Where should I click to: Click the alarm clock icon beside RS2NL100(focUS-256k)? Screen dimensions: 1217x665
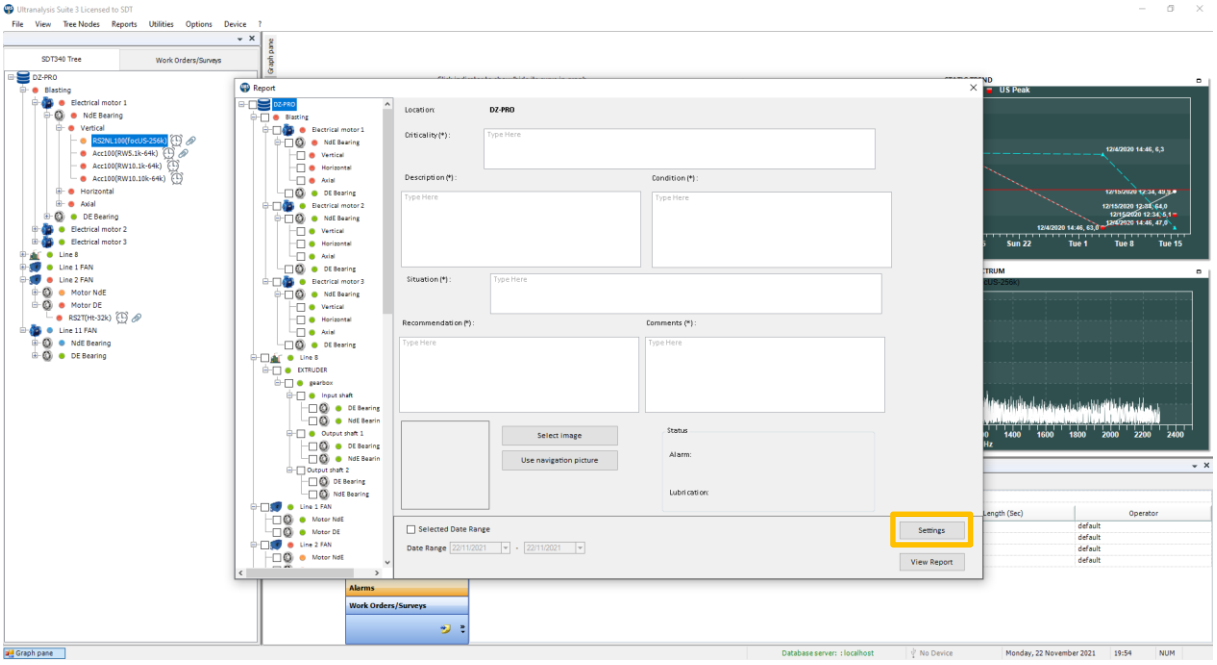175,141
